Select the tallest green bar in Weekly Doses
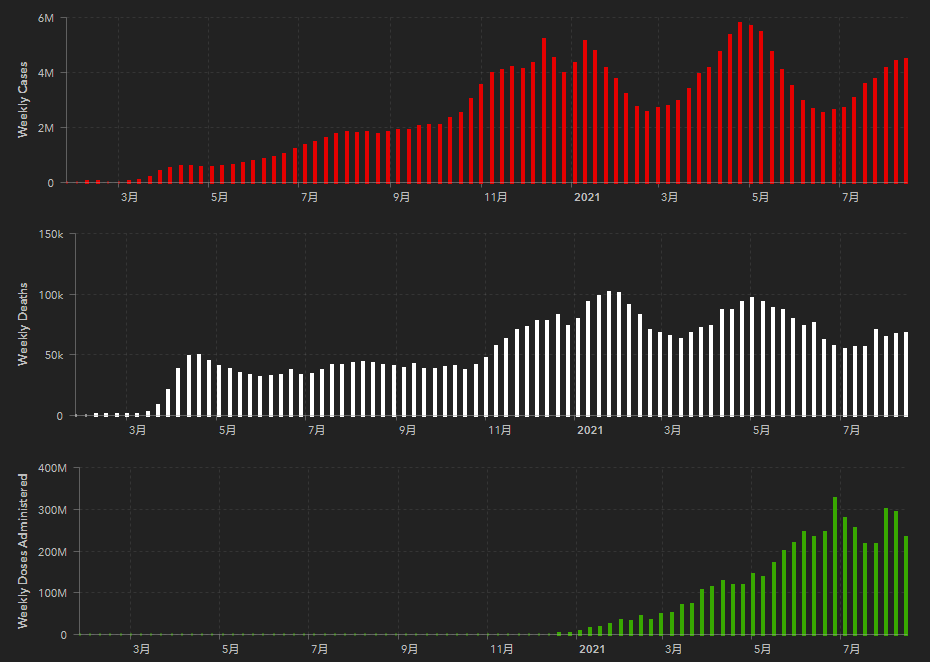This screenshot has width=930, height=662. [x=835, y=566]
